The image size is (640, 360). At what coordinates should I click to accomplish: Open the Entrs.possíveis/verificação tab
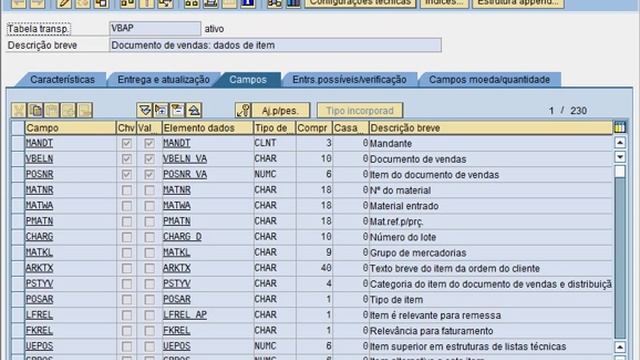pos(349,80)
